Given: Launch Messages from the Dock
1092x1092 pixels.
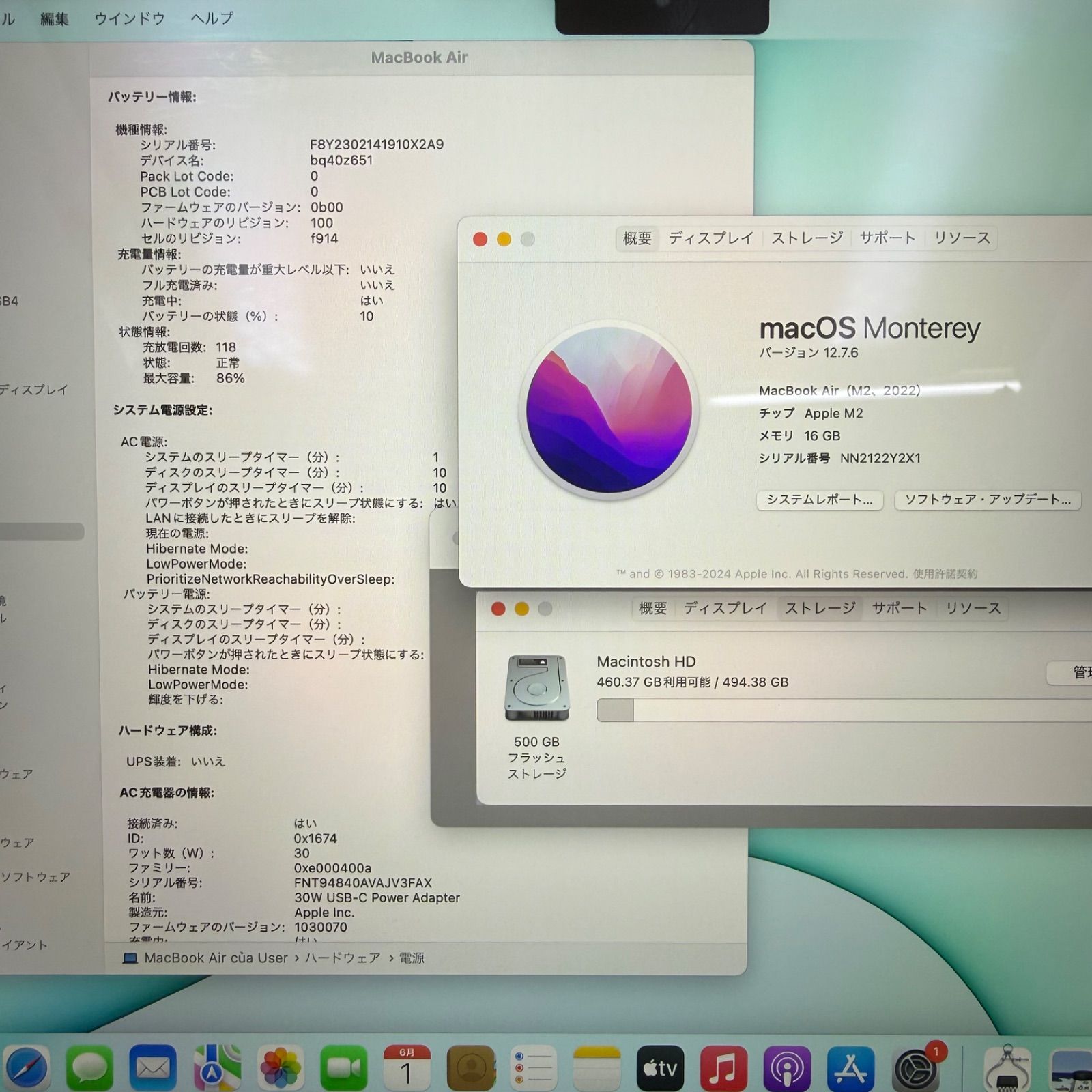Looking at the screenshot, I should pos(89,1067).
